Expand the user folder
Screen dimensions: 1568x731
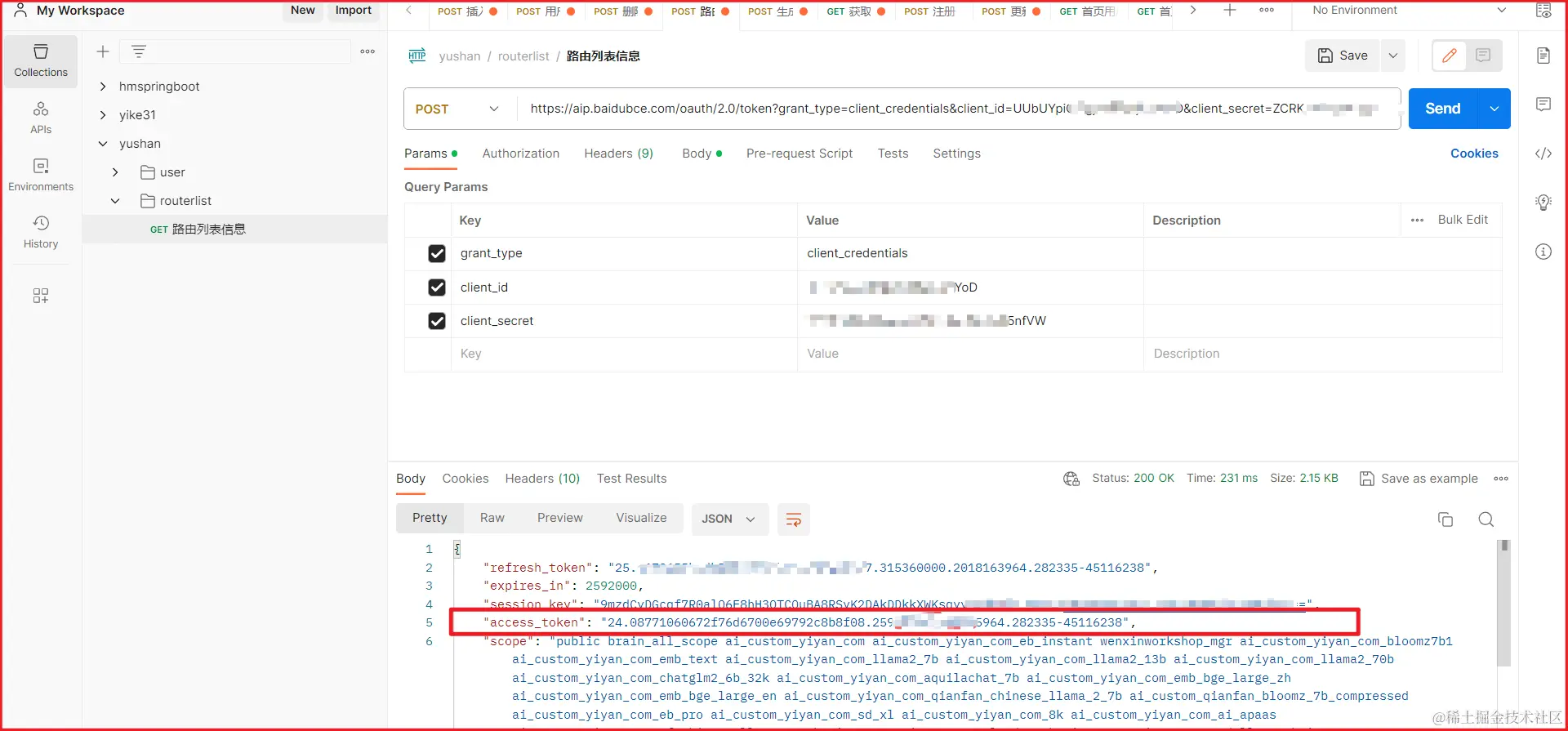pos(115,172)
